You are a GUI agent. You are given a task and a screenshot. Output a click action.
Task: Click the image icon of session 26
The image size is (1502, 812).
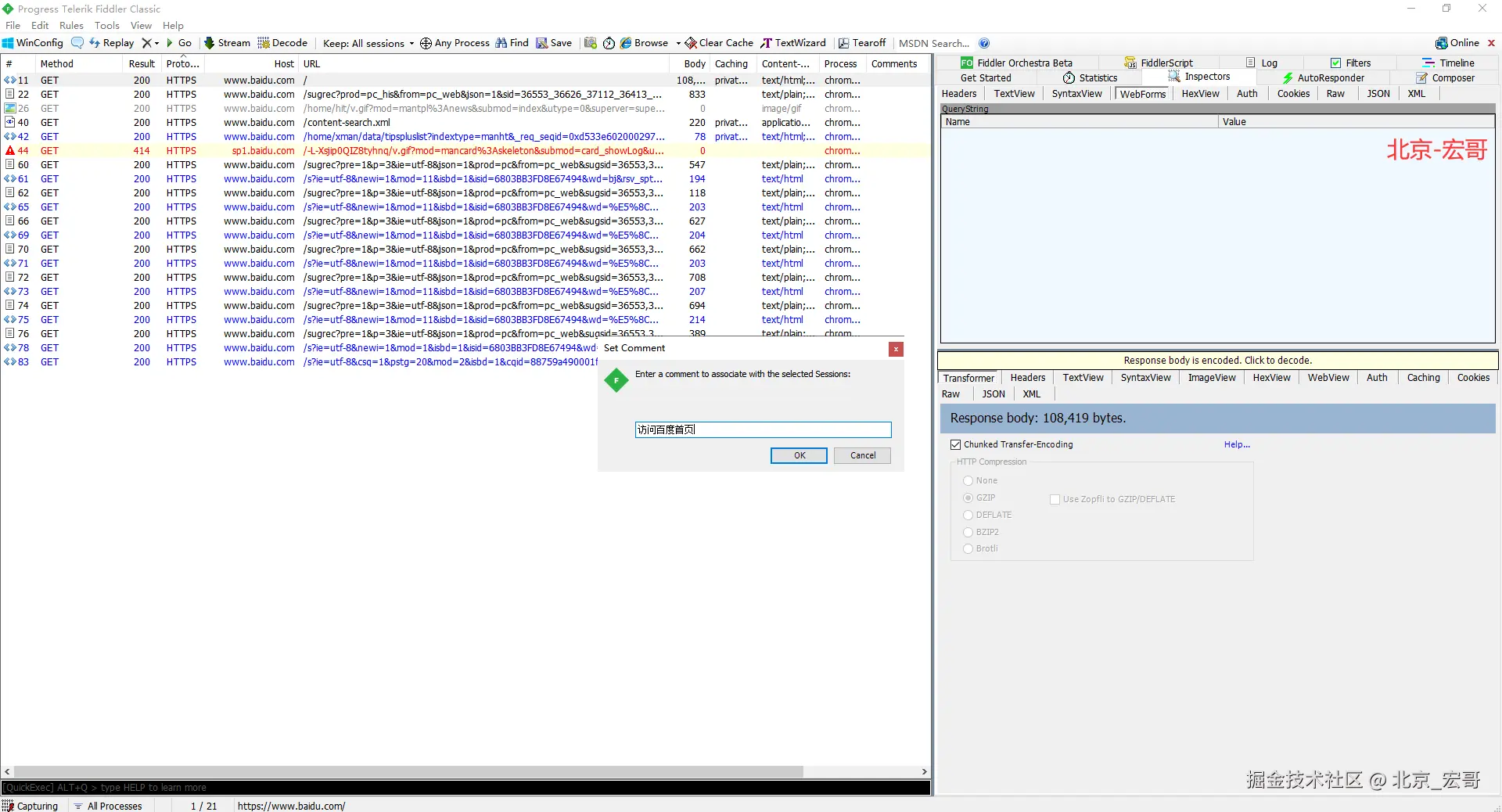(x=10, y=109)
